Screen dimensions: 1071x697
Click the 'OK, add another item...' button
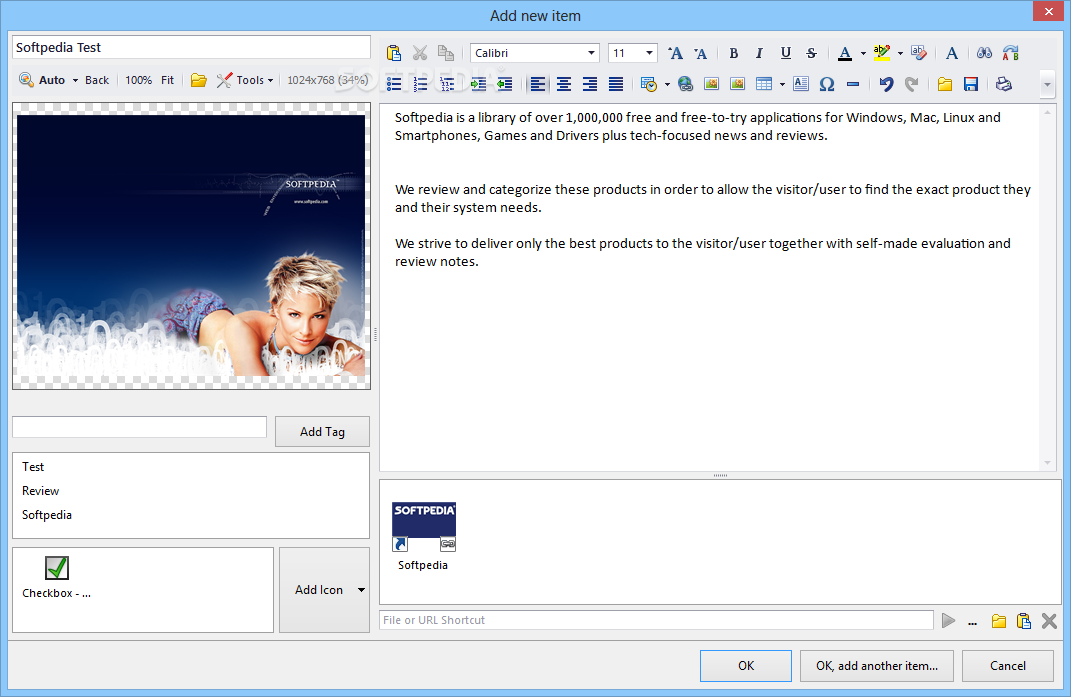click(876, 666)
